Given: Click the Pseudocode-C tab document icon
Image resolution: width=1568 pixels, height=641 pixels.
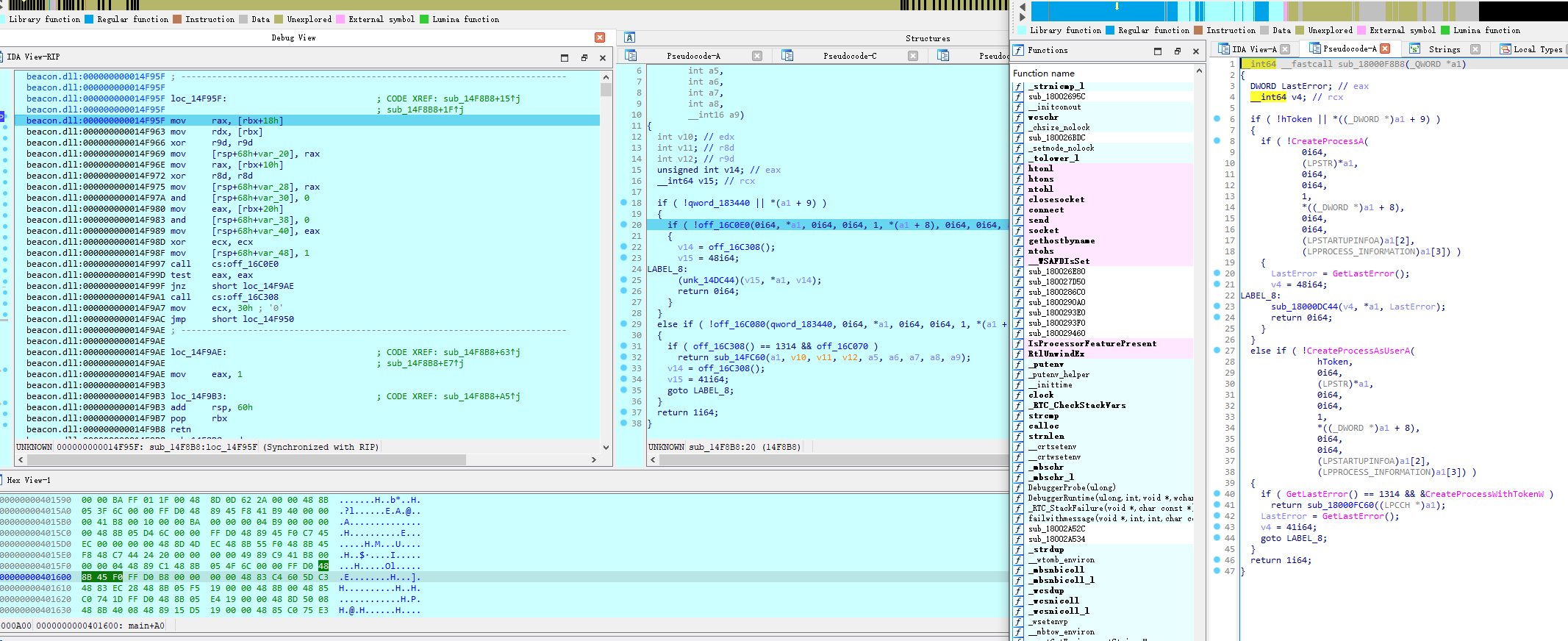Looking at the screenshot, I should (x=787, y=55).
